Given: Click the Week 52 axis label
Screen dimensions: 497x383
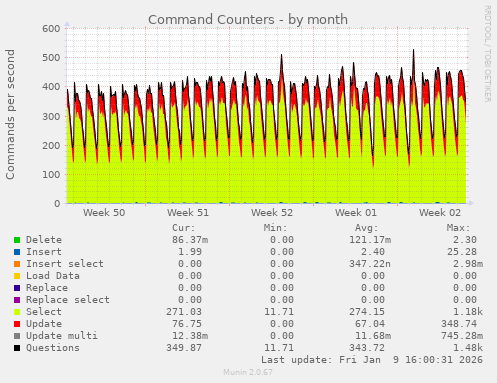Looking at the screenshot, I should [x=272, y=213].
